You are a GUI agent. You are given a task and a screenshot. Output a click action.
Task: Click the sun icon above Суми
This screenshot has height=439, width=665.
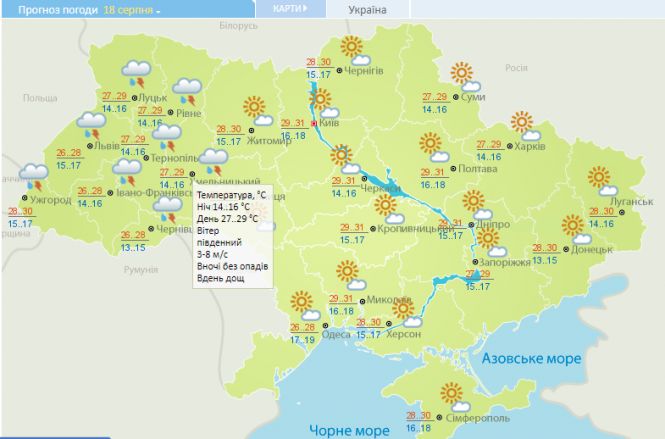pyautogui.click(x=460, y=73)
